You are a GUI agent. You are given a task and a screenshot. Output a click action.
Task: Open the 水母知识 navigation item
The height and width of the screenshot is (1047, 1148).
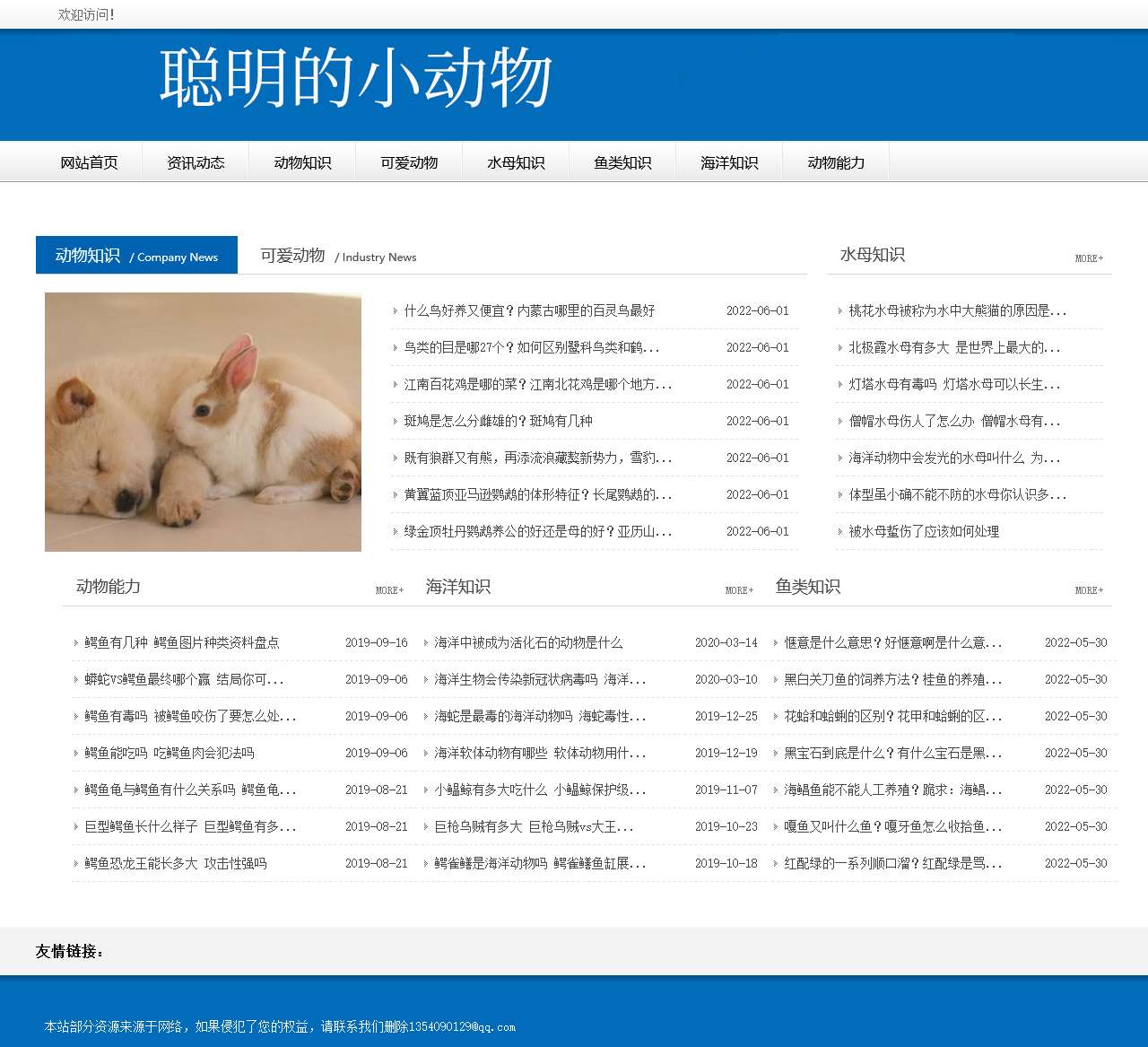(x=516, y=162)
